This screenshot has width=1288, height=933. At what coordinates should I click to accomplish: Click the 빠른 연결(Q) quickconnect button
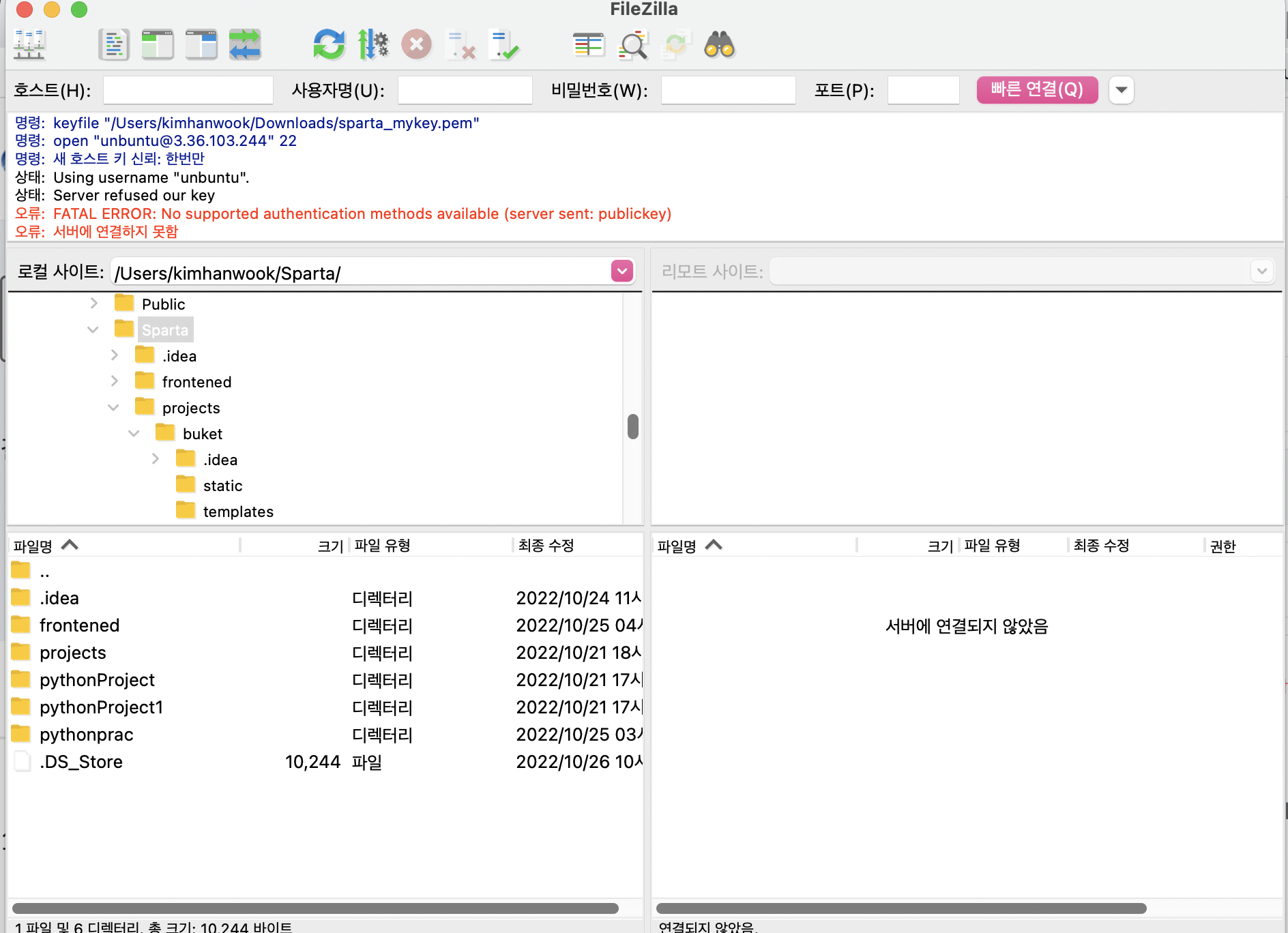point(1037,90)
